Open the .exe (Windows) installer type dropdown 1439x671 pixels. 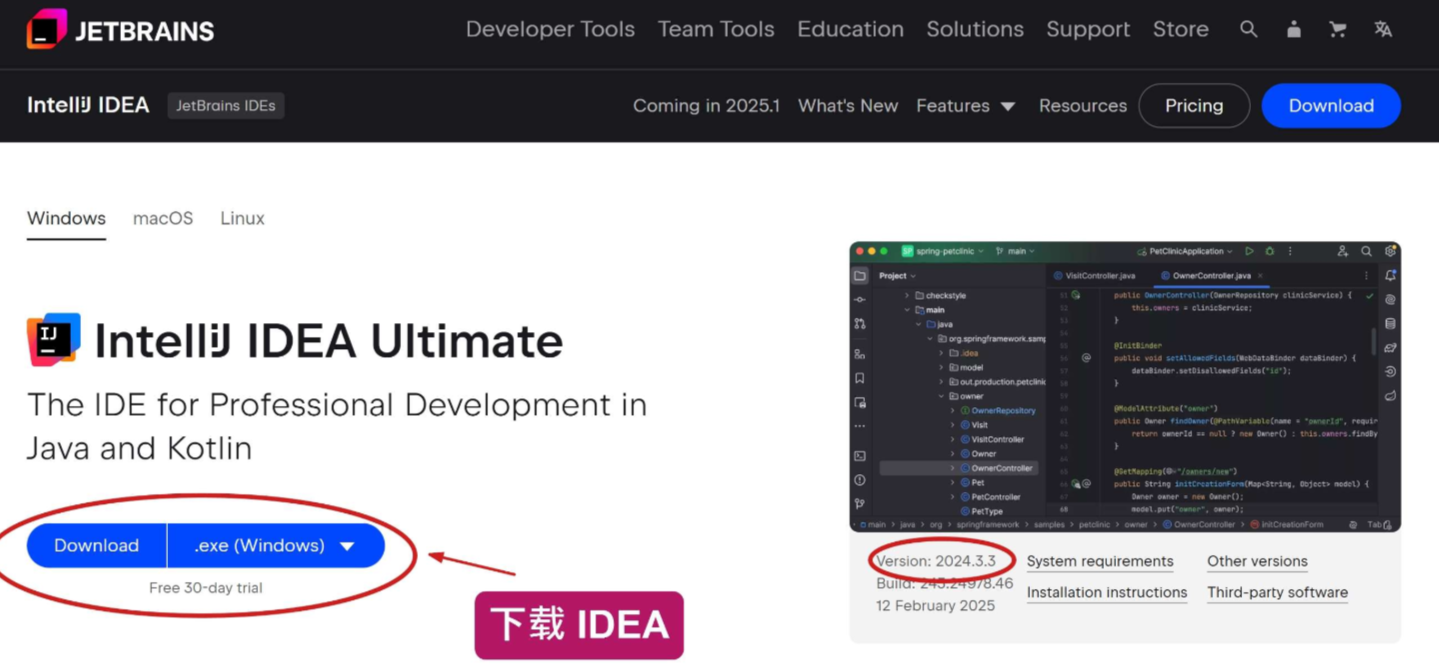pos(276,545)
